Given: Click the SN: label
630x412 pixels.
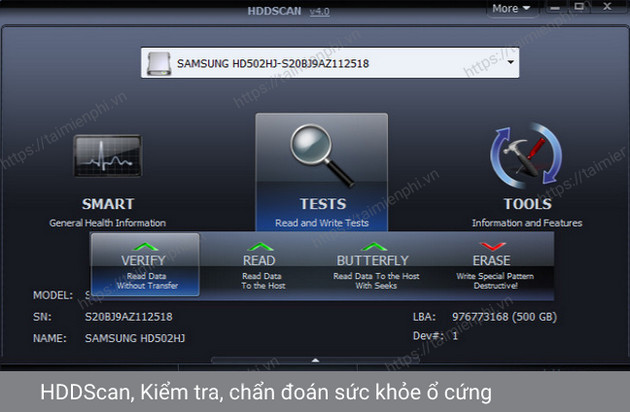Looking at the screenshot, I should tap(42, 317).
